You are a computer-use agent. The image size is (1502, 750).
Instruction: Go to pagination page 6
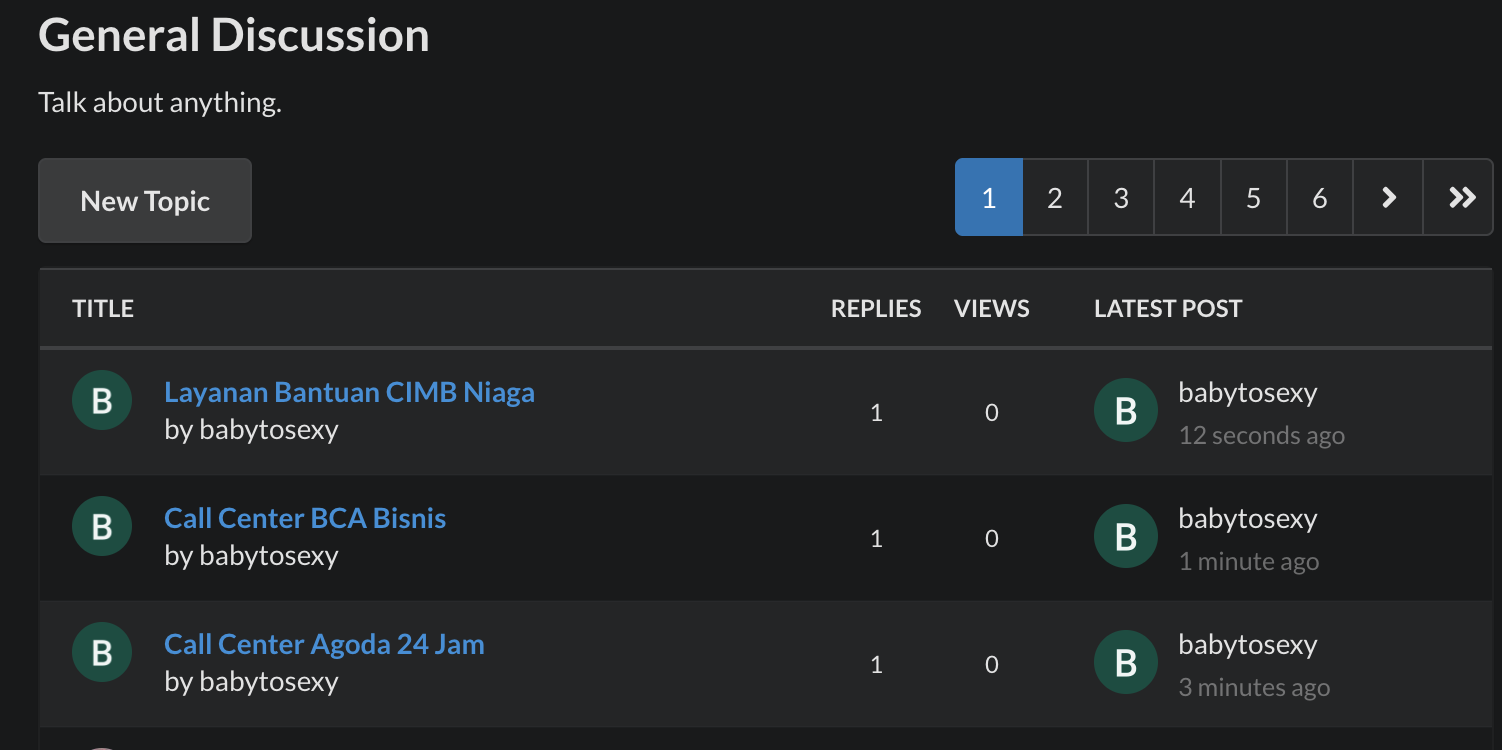[x=1320, y=197]
